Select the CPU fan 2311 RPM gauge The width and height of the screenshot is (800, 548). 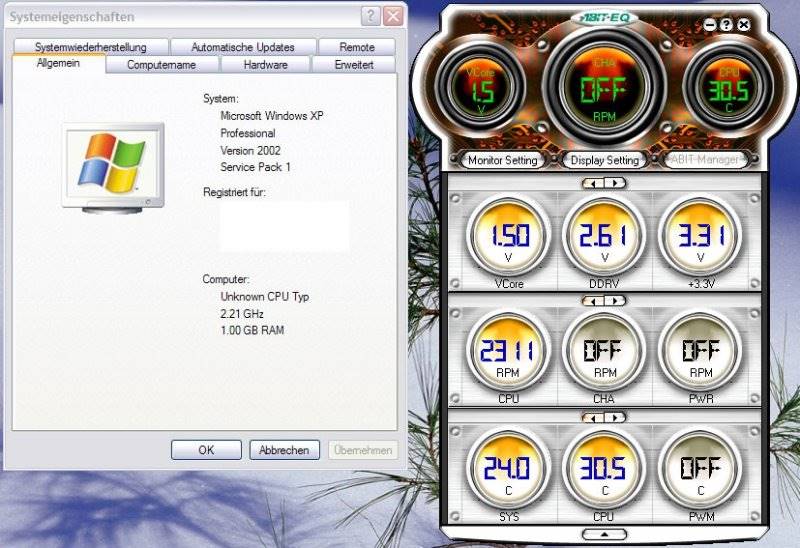(x=508, y=352)
